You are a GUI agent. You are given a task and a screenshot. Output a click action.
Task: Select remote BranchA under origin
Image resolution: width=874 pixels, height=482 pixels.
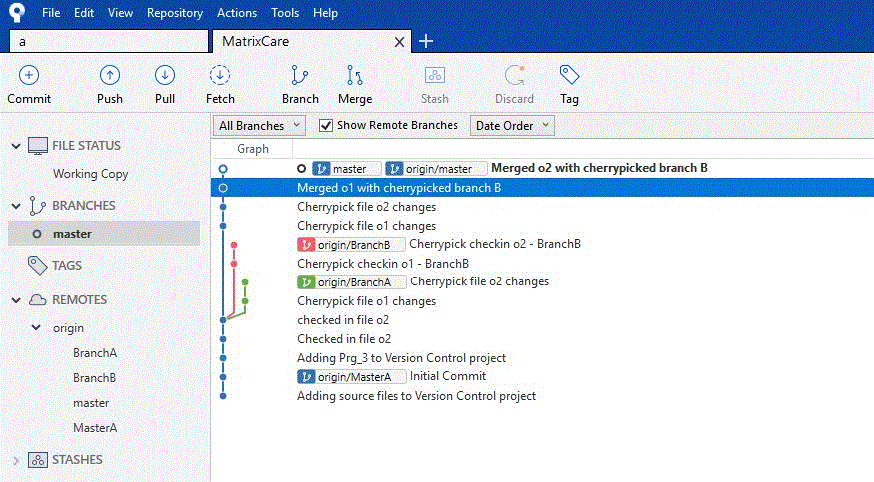(x=95, y=353)
